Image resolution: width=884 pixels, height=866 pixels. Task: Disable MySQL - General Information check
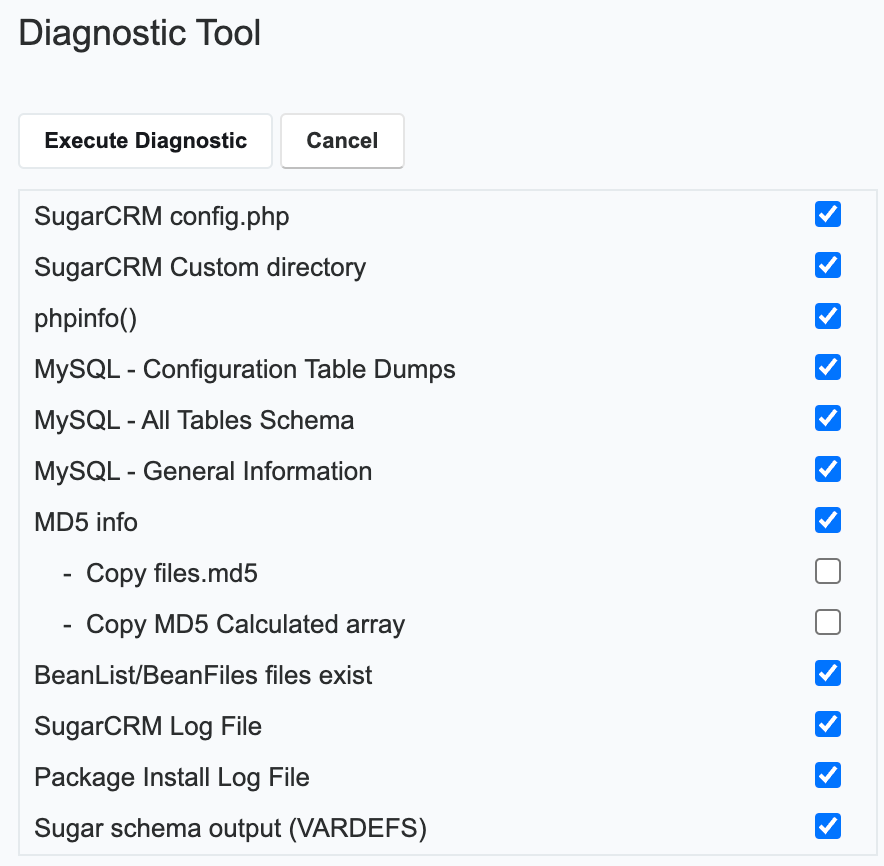pos(827,469)
